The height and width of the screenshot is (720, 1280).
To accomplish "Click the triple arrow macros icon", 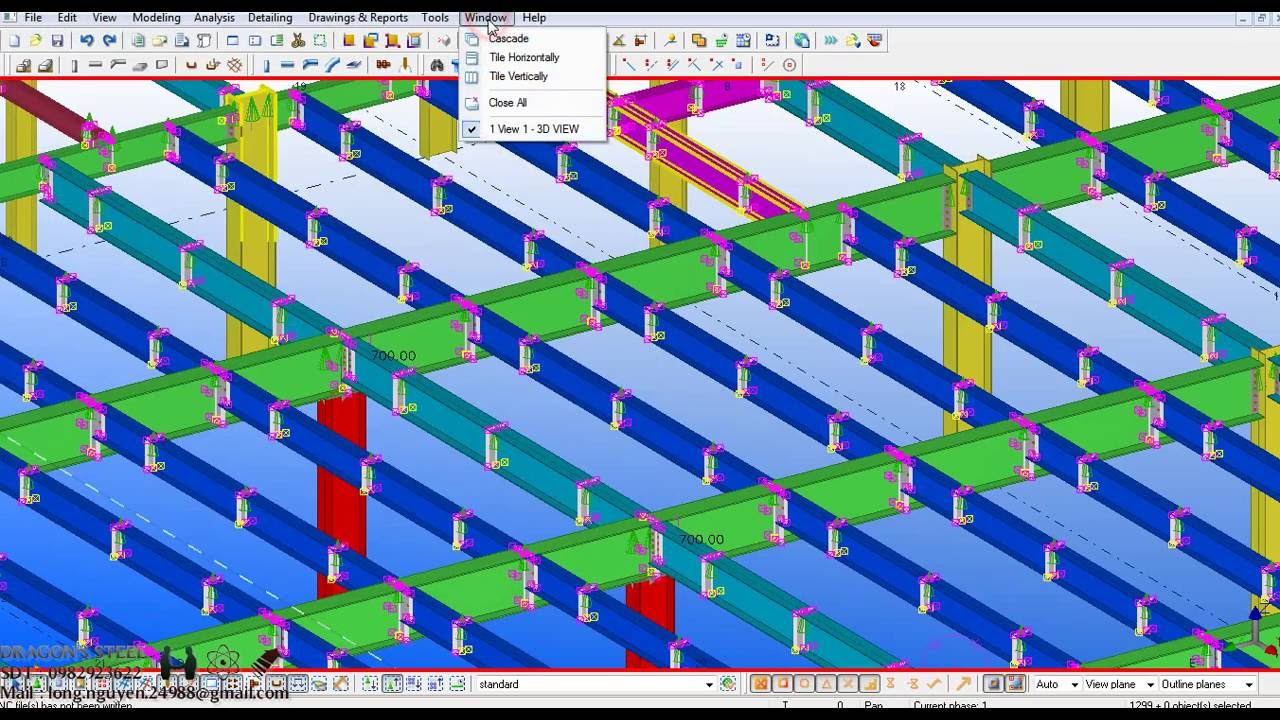I will pos(830,40).
